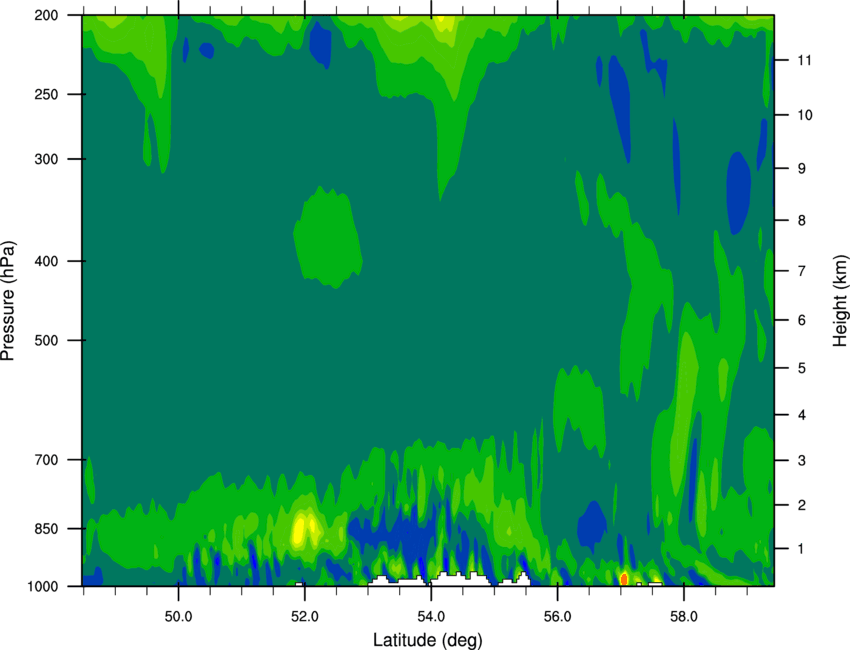Click the 54.0 latitude tick label
Screen dimensions: 850x650
click(432, 617)
